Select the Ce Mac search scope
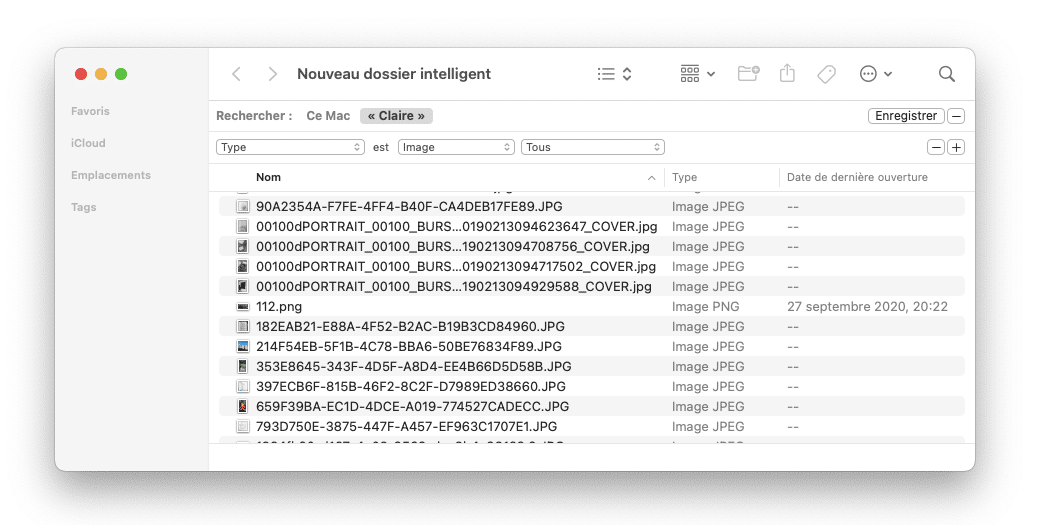 click(x=328, y=116)
